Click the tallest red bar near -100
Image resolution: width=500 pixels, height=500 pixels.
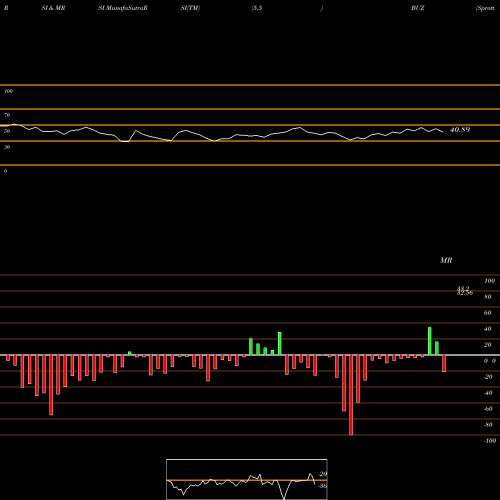point(351,395)
